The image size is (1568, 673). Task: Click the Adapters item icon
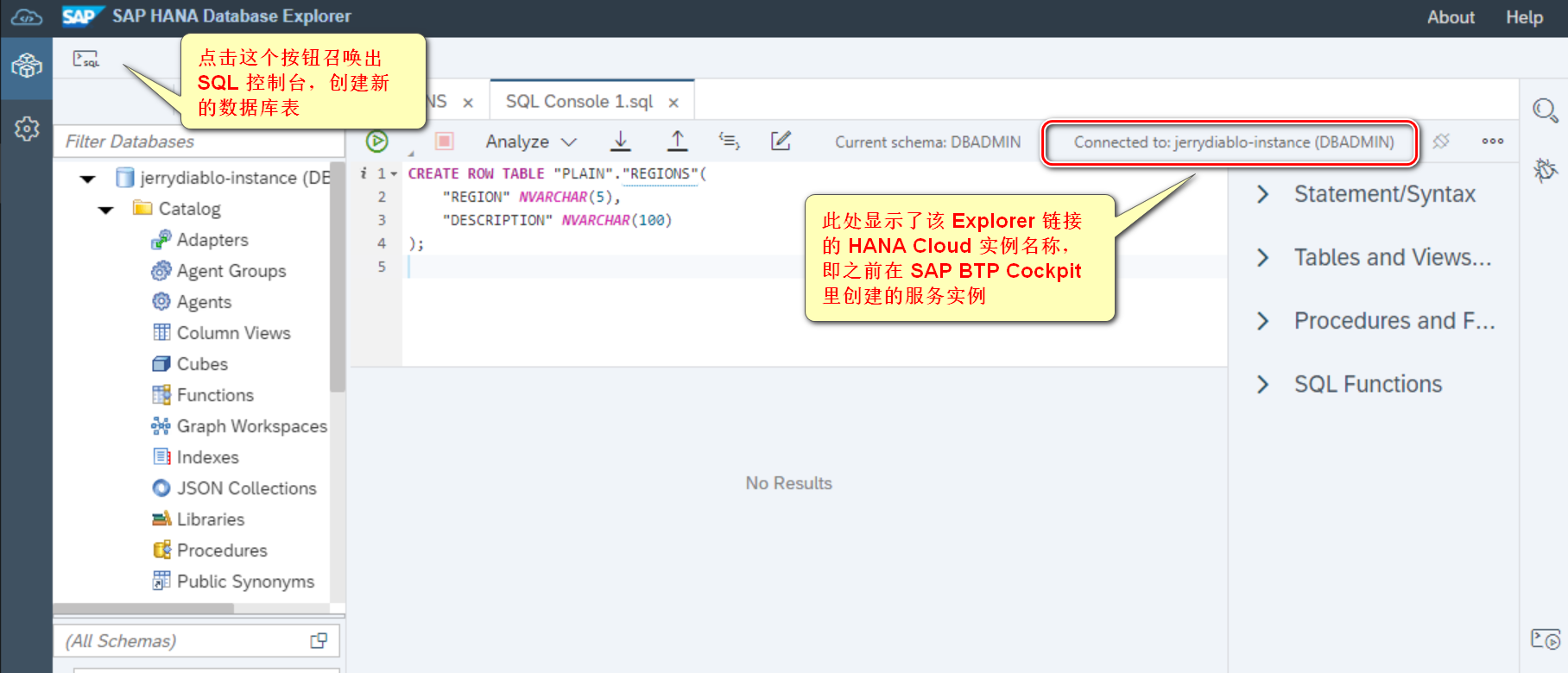point(161,239)
